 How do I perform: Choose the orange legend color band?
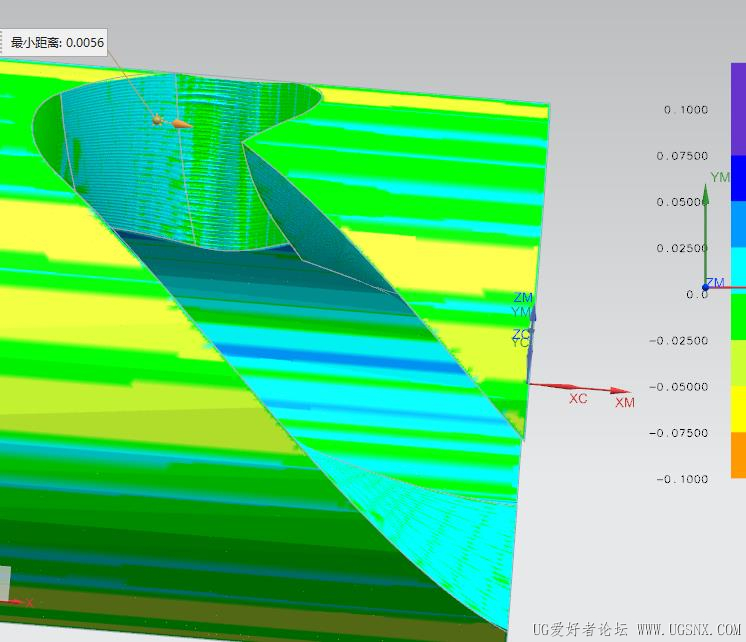[x=738, y=454]
